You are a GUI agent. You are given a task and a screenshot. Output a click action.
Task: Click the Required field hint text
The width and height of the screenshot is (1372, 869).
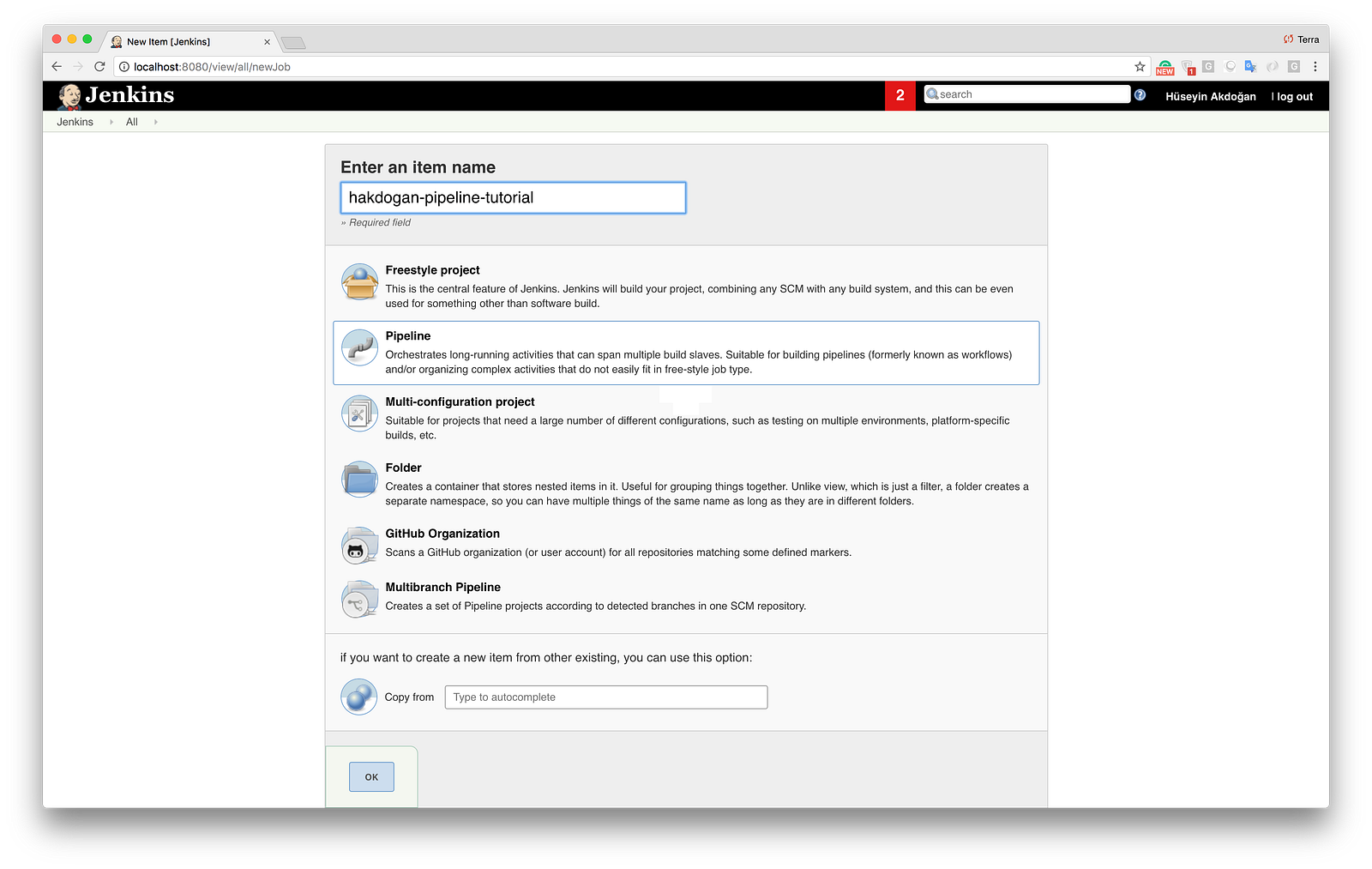point(376,222)
